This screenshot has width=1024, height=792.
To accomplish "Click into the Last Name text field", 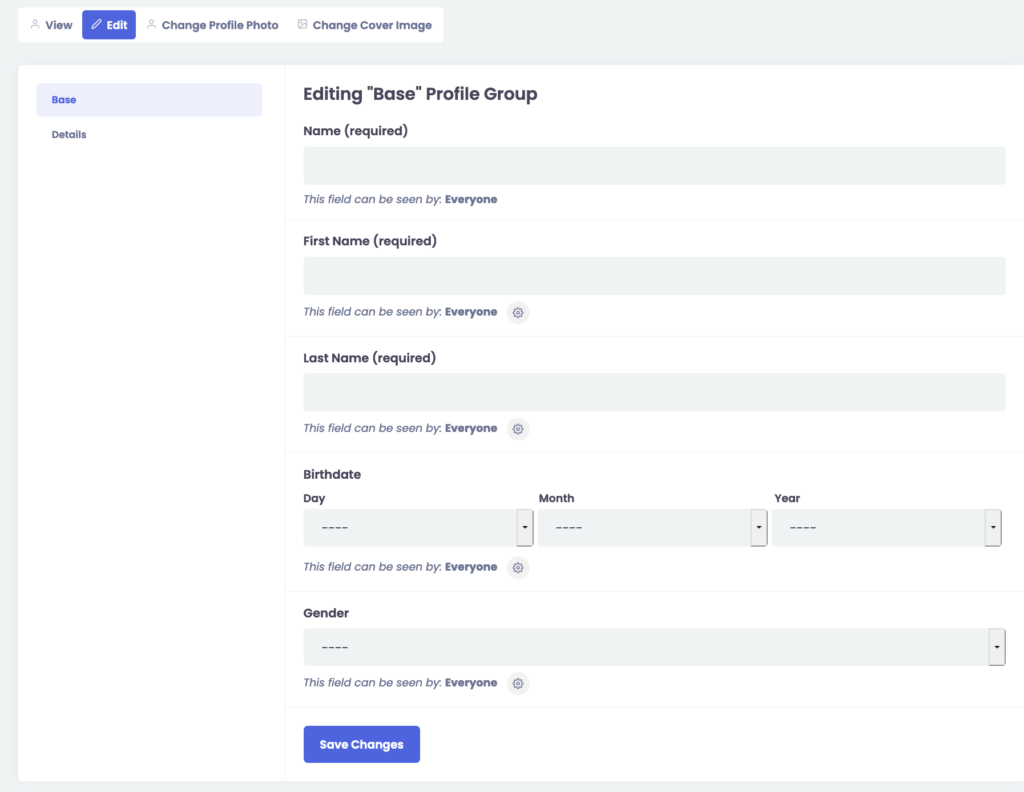I will (654, 392).
